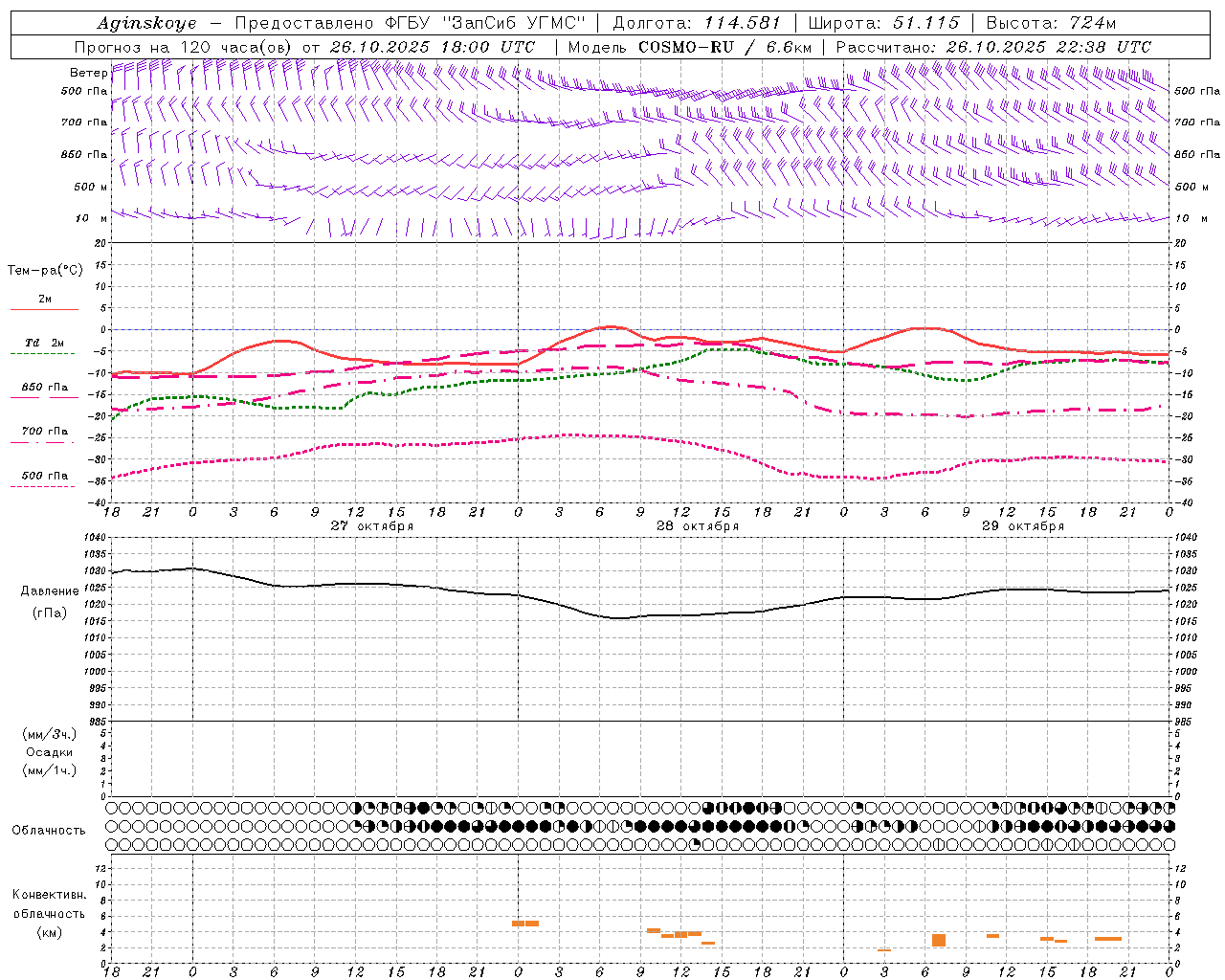Click the 500 м wind level label on the left

coord(92,187)
